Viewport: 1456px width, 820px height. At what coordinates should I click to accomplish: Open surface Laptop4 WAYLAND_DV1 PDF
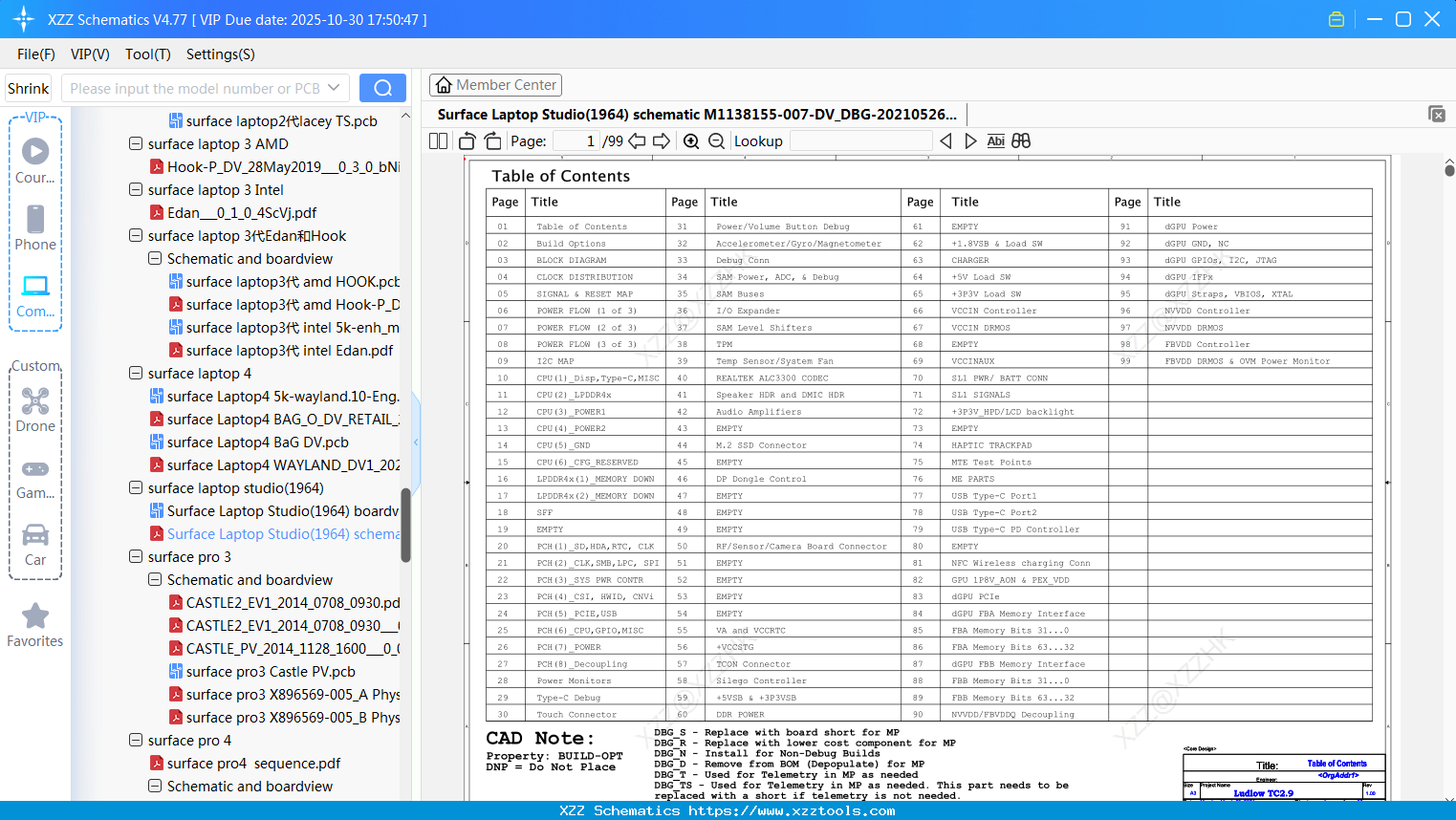(x=274, y=464)
